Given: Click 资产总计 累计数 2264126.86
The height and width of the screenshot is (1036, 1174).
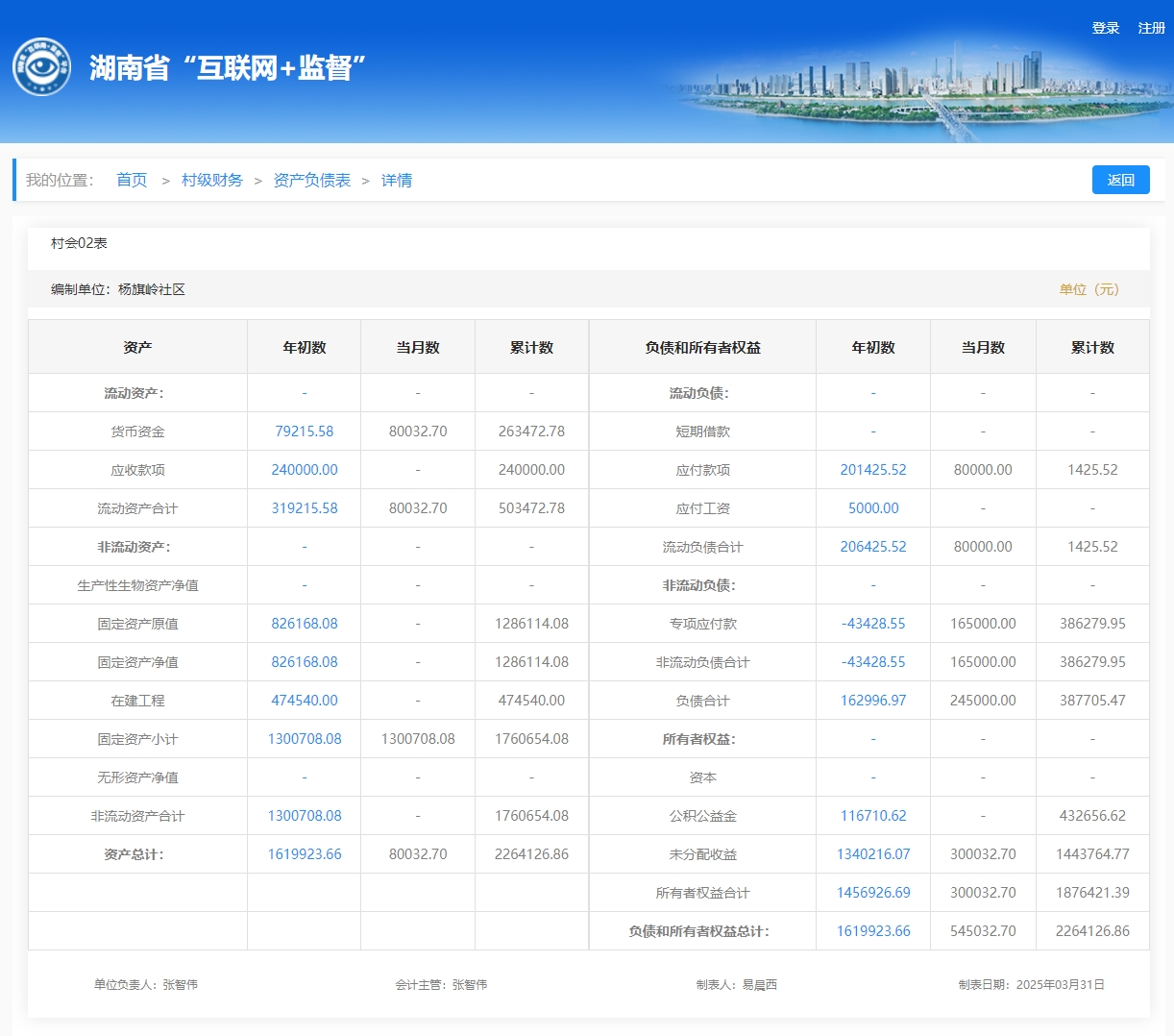Looking at the screenshot, I should tap(531, 854).
